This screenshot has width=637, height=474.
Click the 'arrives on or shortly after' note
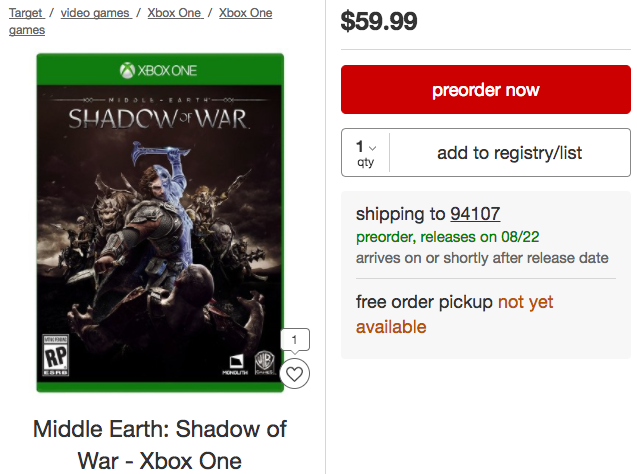tap(482, 257)
